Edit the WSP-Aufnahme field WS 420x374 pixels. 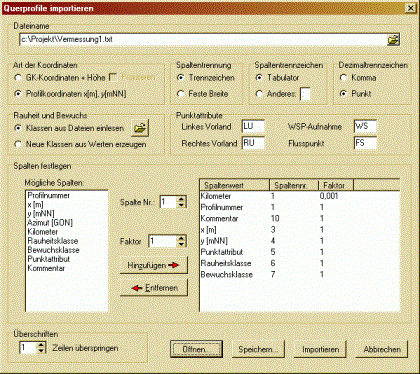pos(365,126)
